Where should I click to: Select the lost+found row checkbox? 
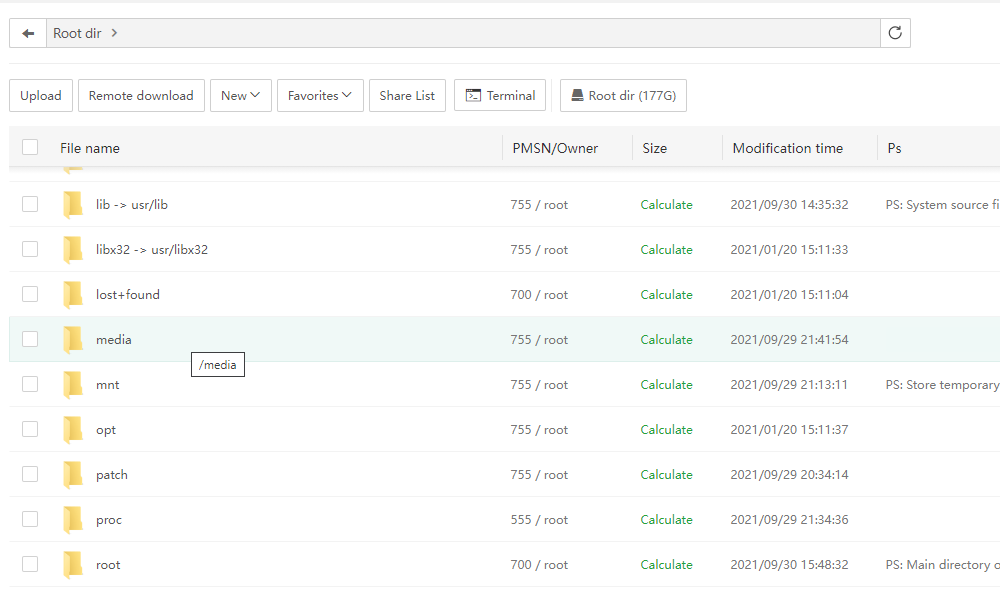tap(30, 294)
